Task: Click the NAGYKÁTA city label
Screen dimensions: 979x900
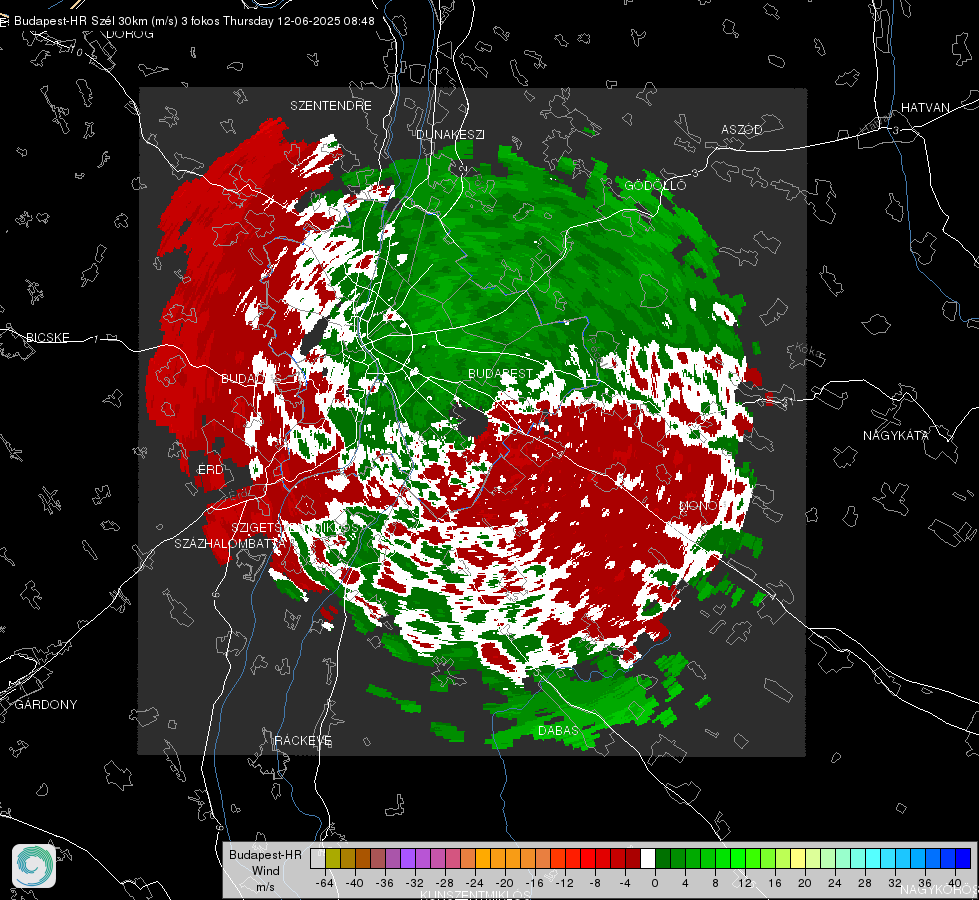Action: [896, 435]
